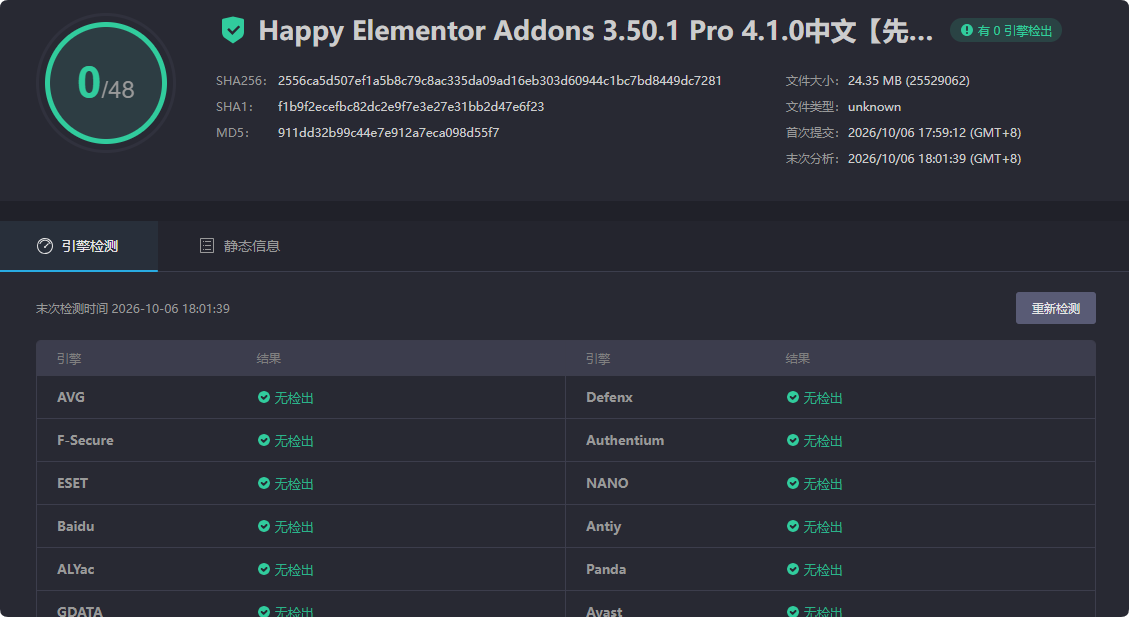Image resolution: width=1129 pixels, height=617 pixels.
Task: Click the AVG engine name
Action: [x=71, y=397]
